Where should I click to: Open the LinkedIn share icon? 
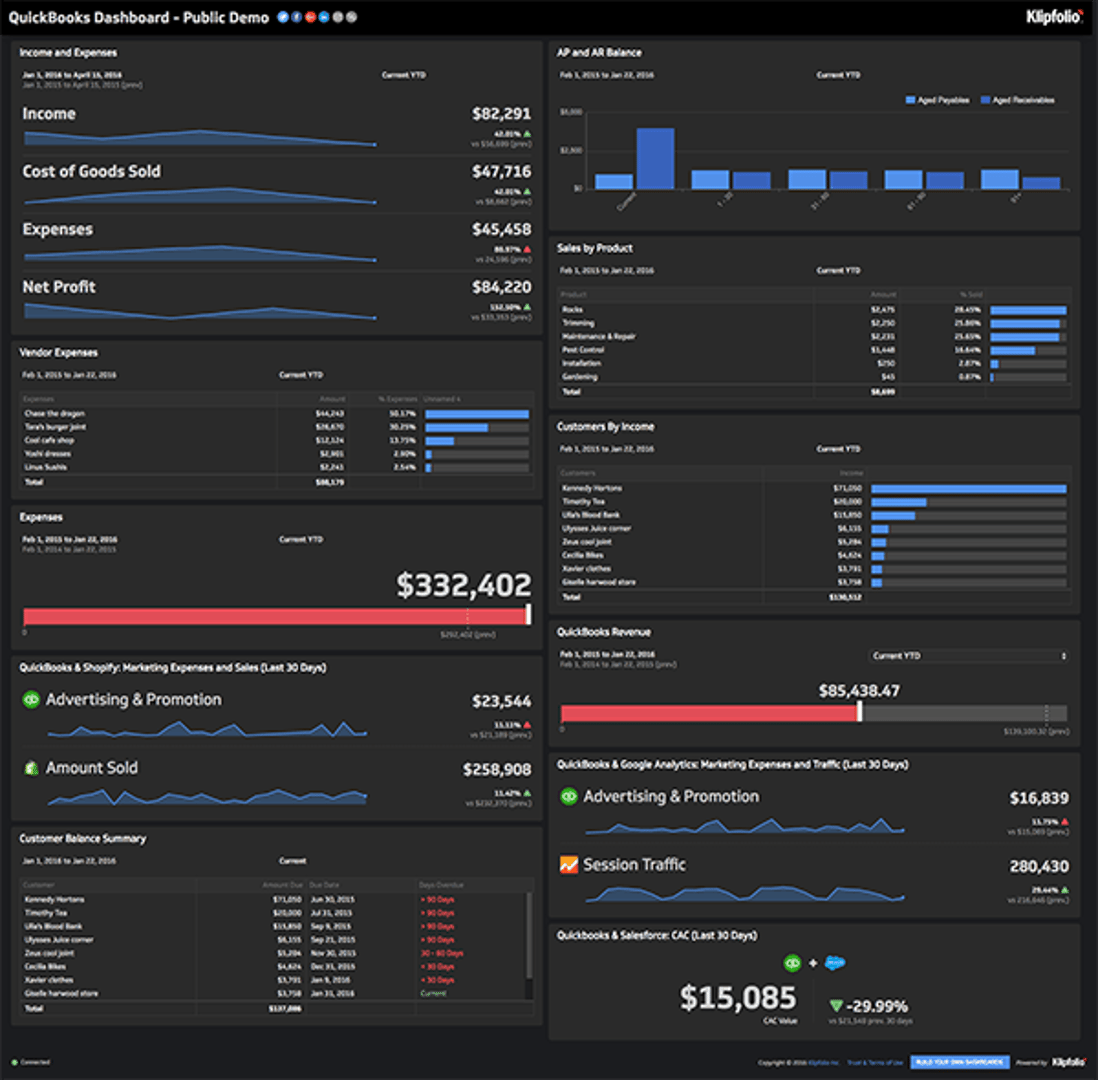point(324,17)
